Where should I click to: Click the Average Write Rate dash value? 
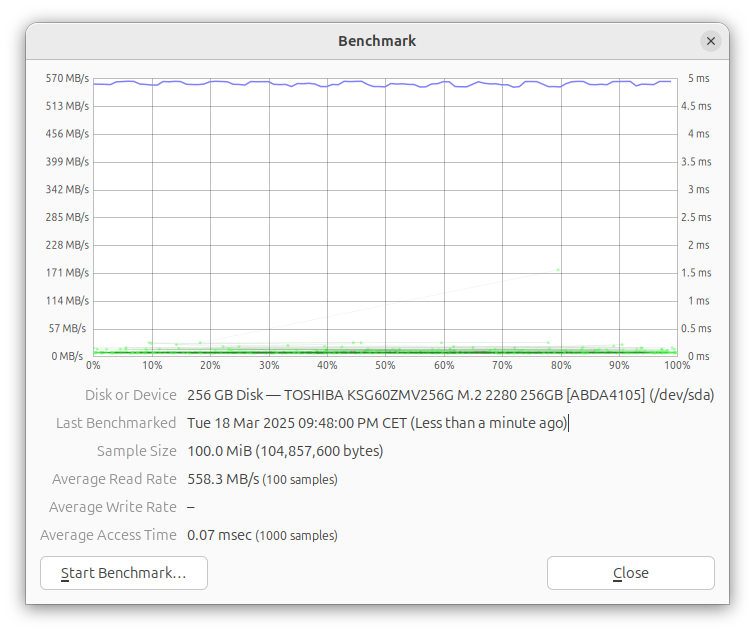pos(191,507)
